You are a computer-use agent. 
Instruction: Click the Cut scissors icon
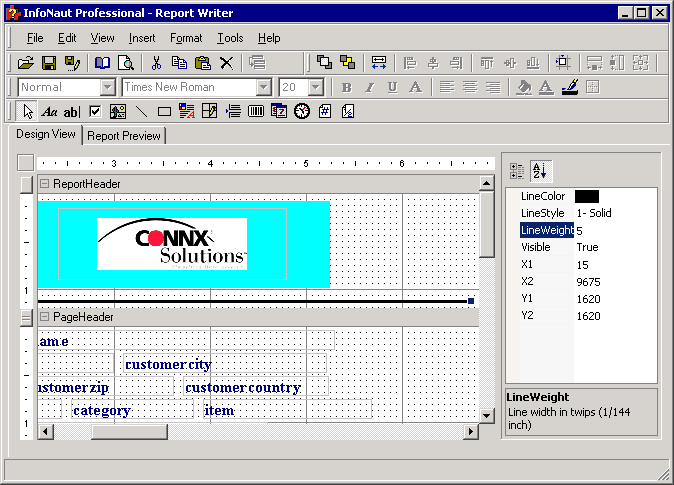(156, 63)
